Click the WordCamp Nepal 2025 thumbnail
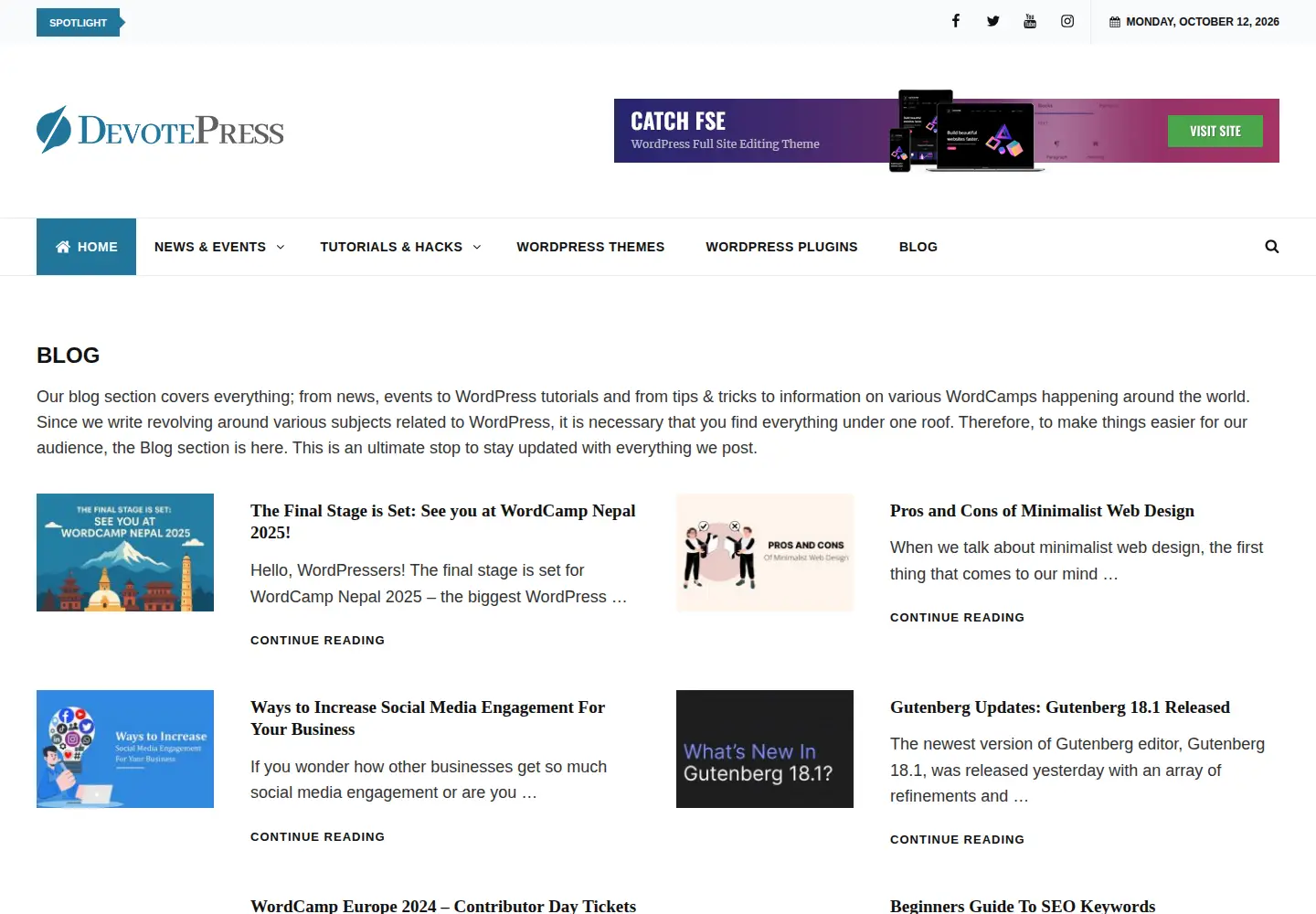 pos(125,552)
